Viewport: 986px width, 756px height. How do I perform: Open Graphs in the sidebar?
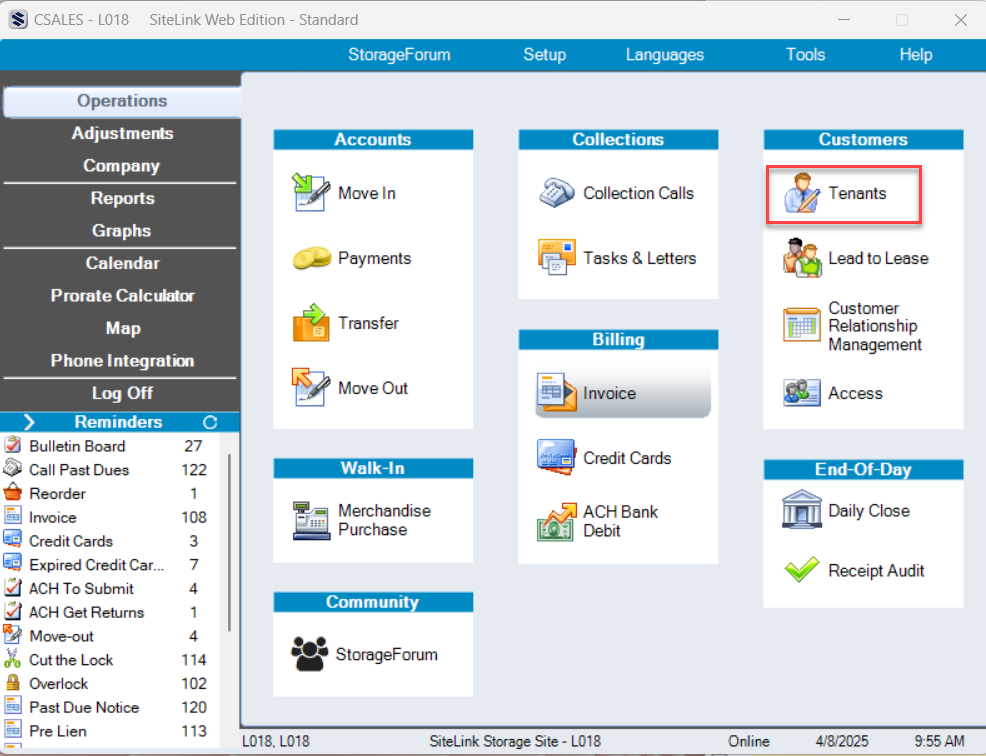(122, 231)
